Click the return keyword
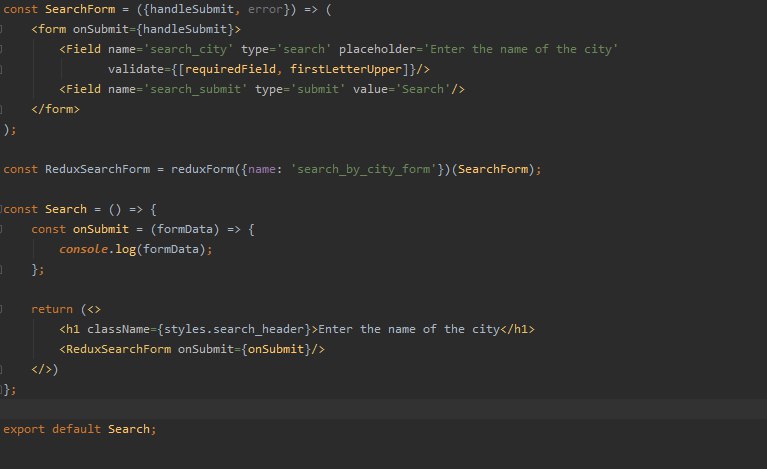 [x=52, y=310]
